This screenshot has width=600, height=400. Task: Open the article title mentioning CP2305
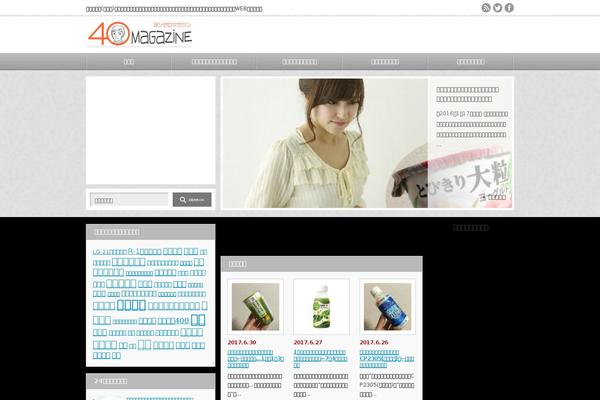[x=386, y=359]
